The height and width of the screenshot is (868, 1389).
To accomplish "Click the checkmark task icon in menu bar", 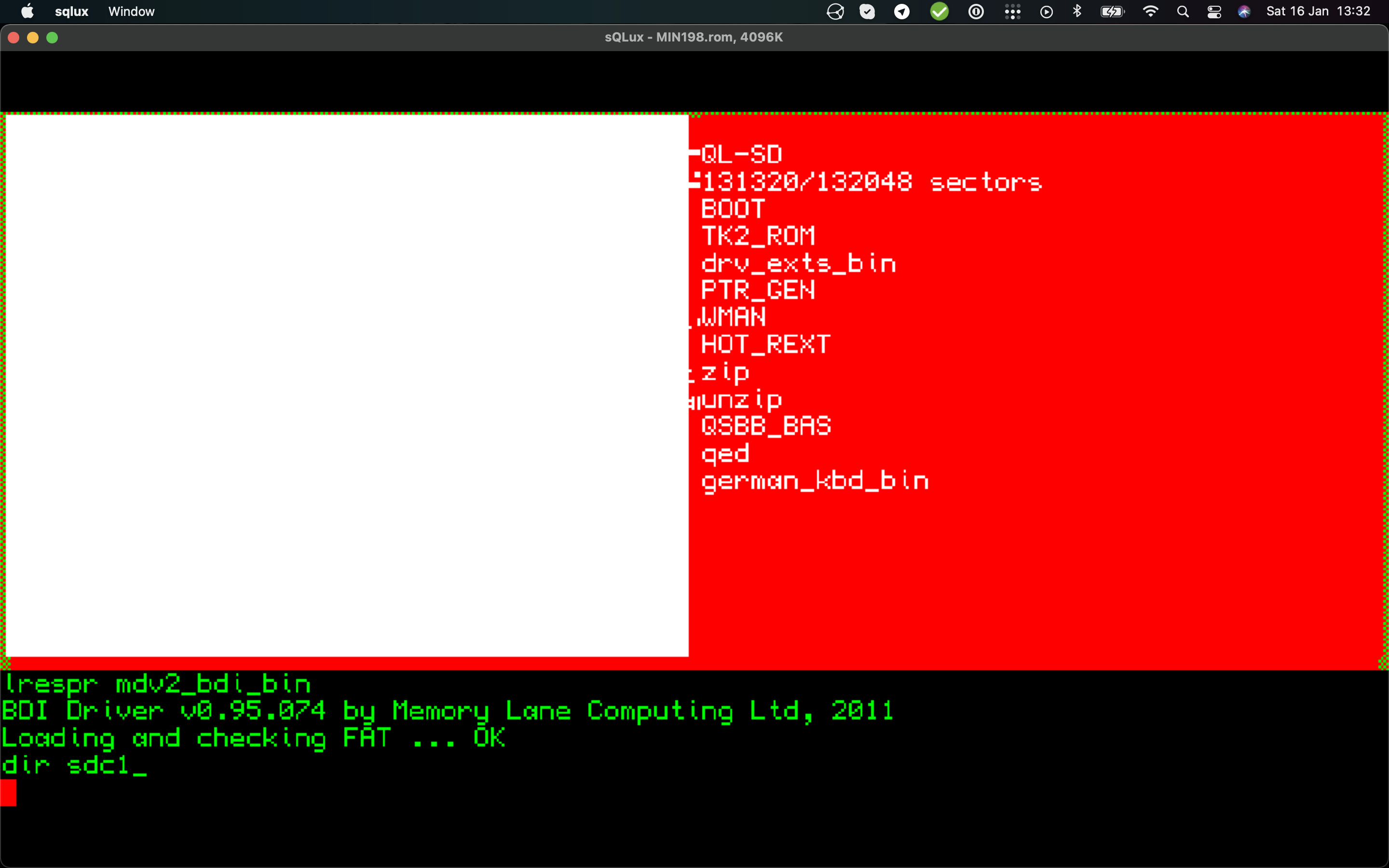I will [867, 12].
